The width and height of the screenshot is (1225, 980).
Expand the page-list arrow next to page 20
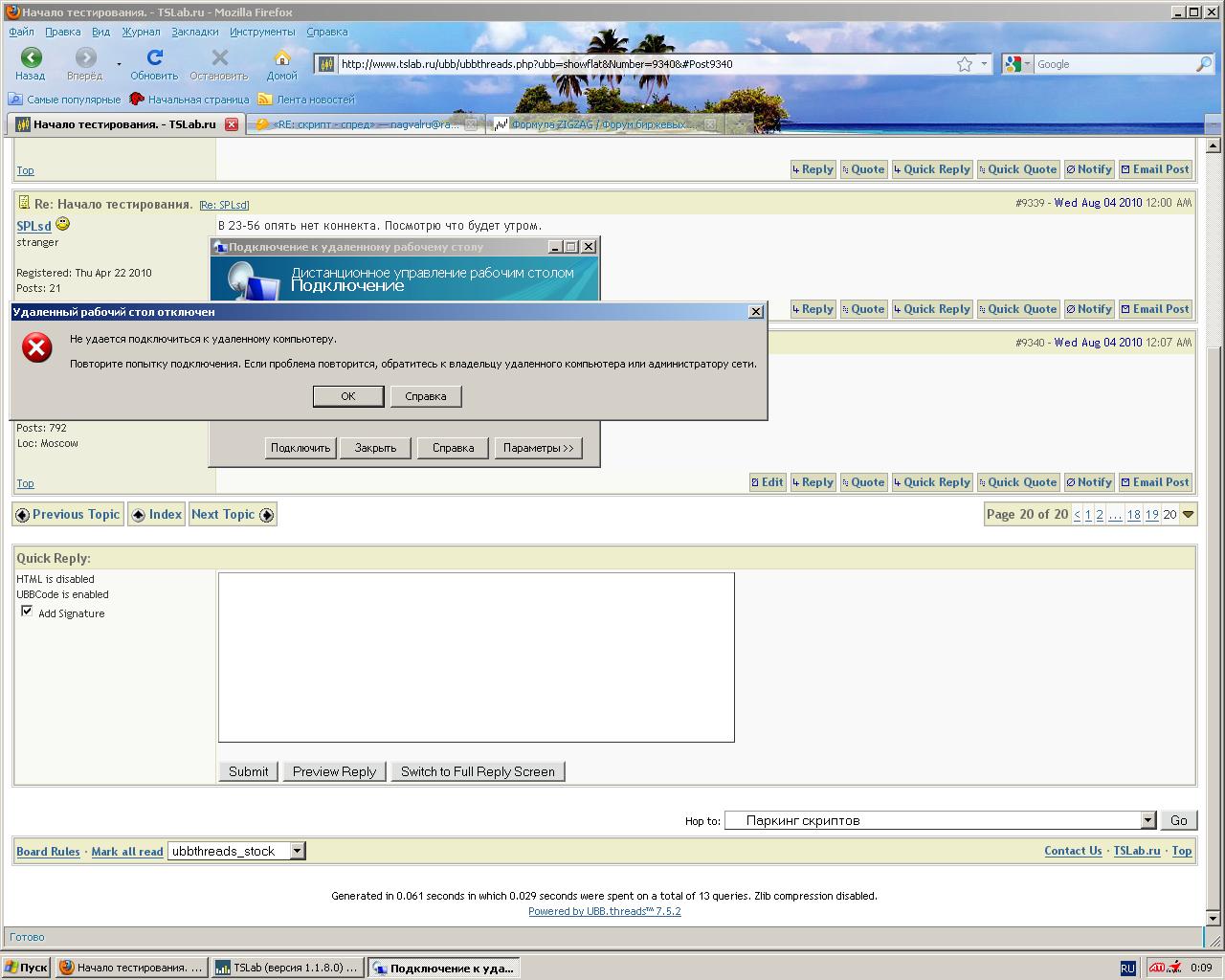(1188, 514)
